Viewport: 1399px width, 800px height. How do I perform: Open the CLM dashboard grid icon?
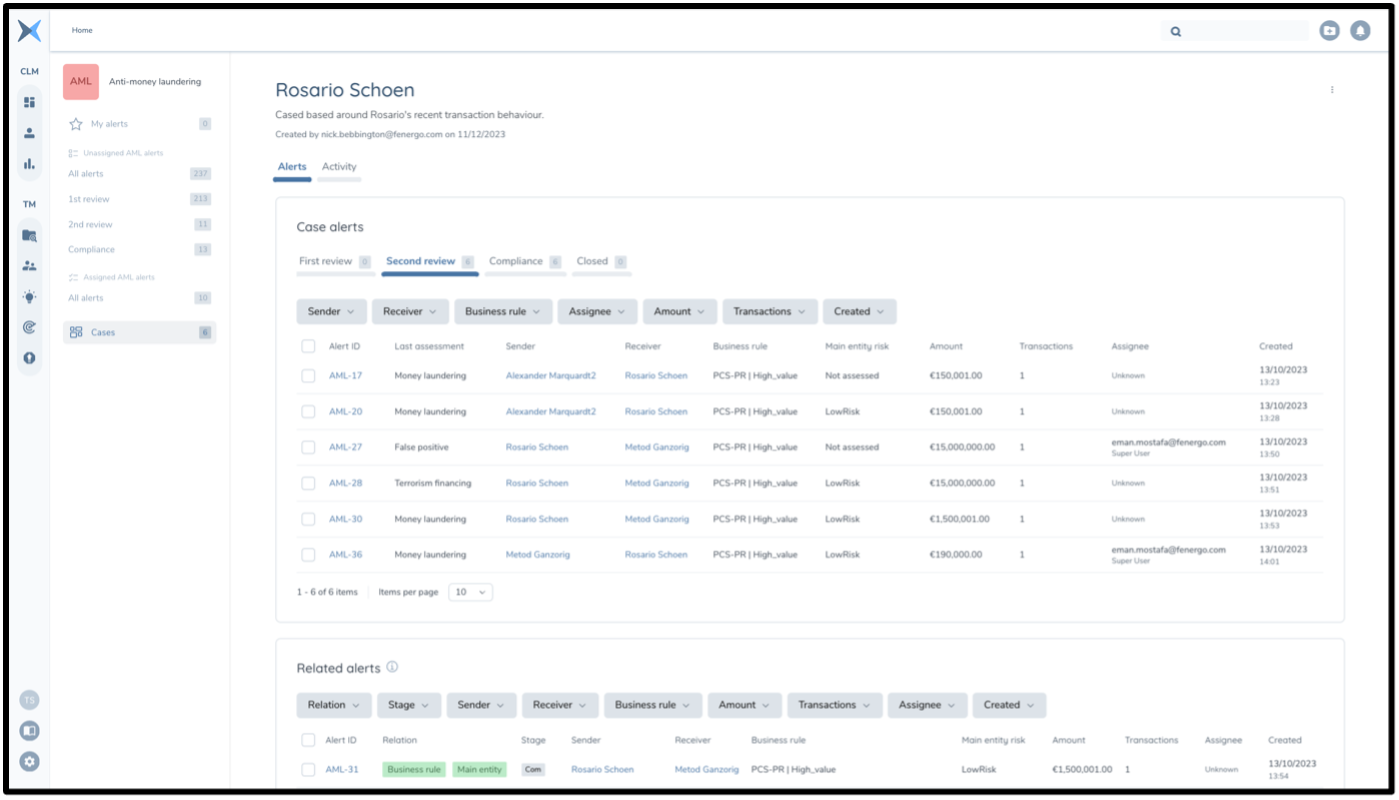[29, 101]
